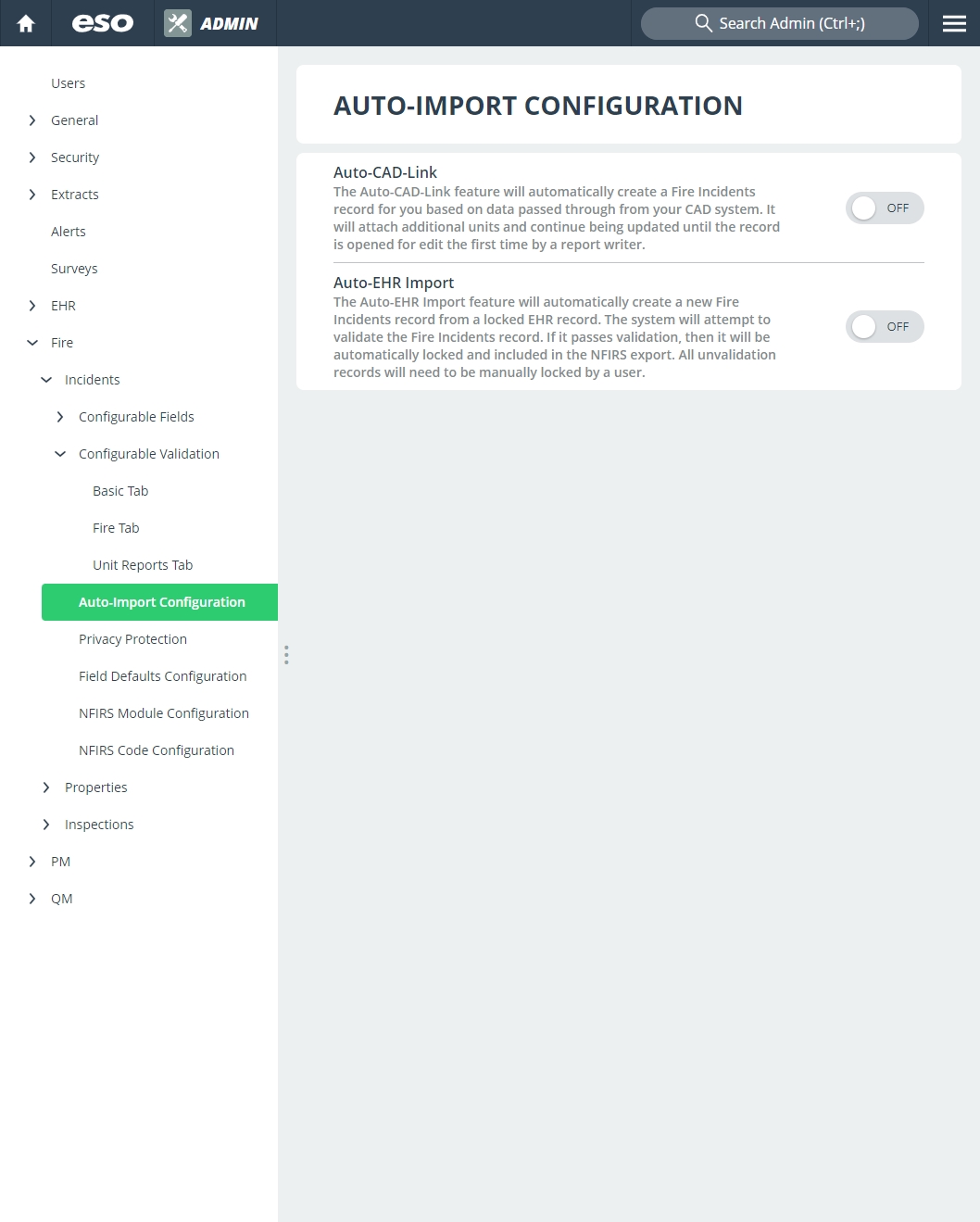Expand the General section
980x1222 pixels.
[x=32, y=120]
